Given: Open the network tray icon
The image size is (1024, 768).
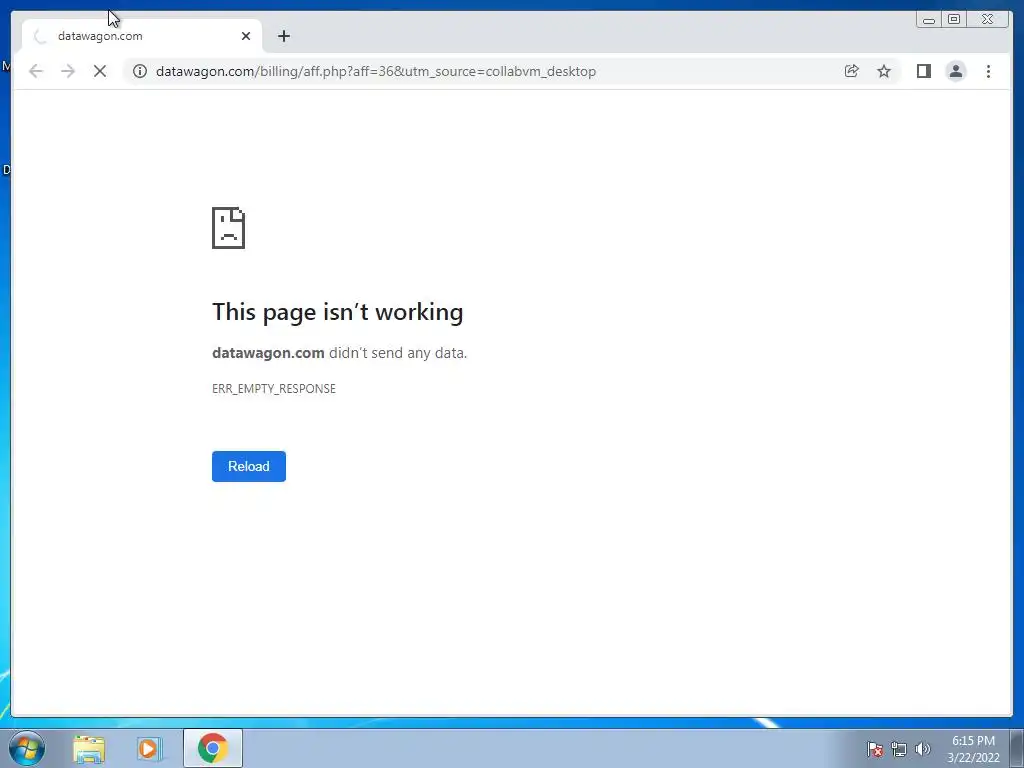Looking at the screenshot, I should pyautogui.click(x=899, y=748).
